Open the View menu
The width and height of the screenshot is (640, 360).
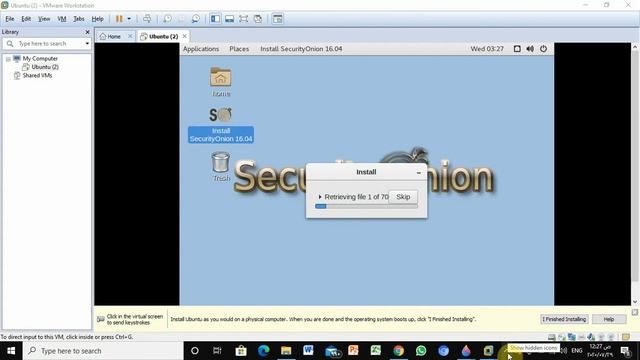(x=44, y=19)
